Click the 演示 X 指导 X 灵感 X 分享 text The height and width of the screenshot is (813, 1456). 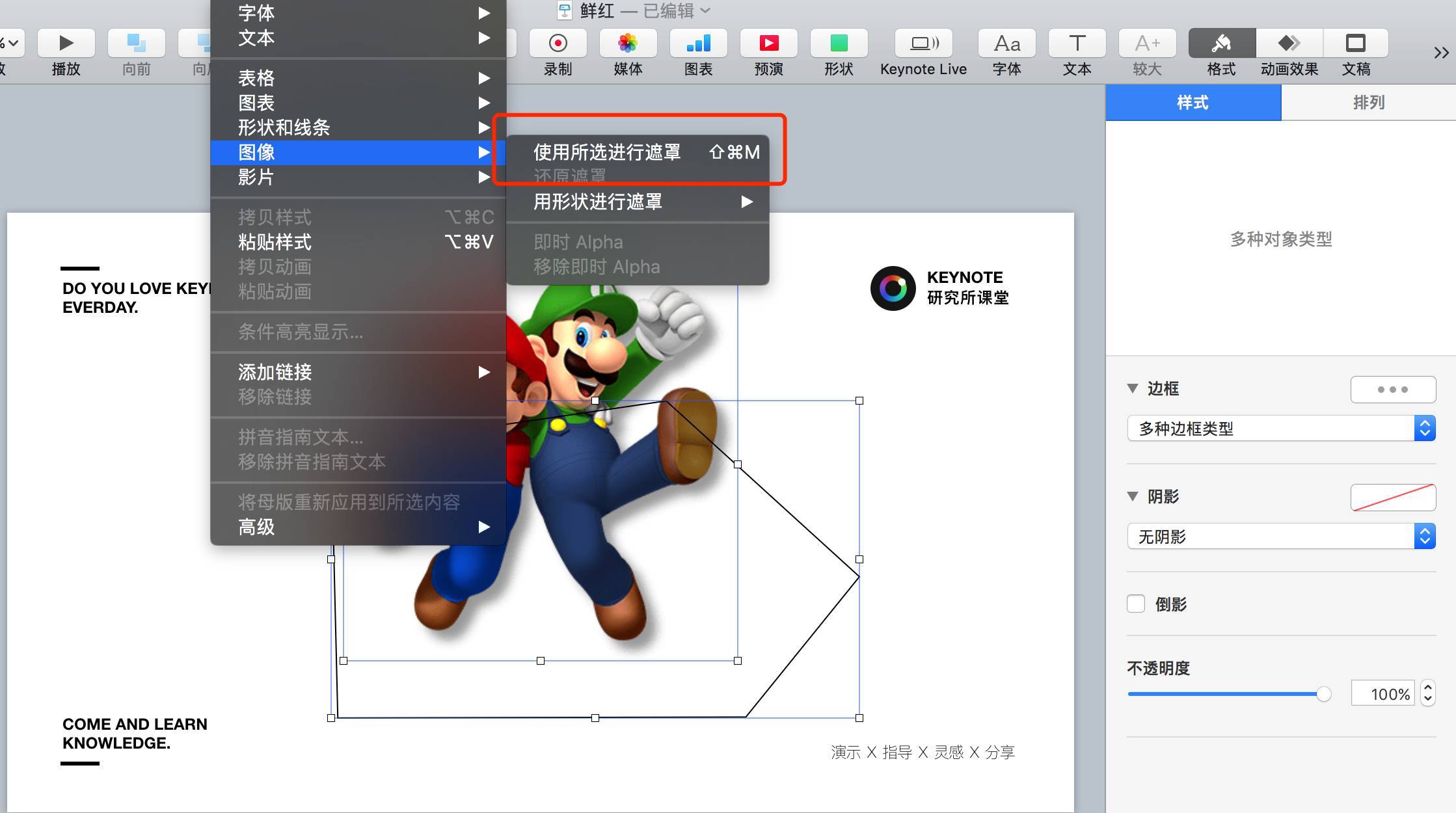(x=923, y=753)
